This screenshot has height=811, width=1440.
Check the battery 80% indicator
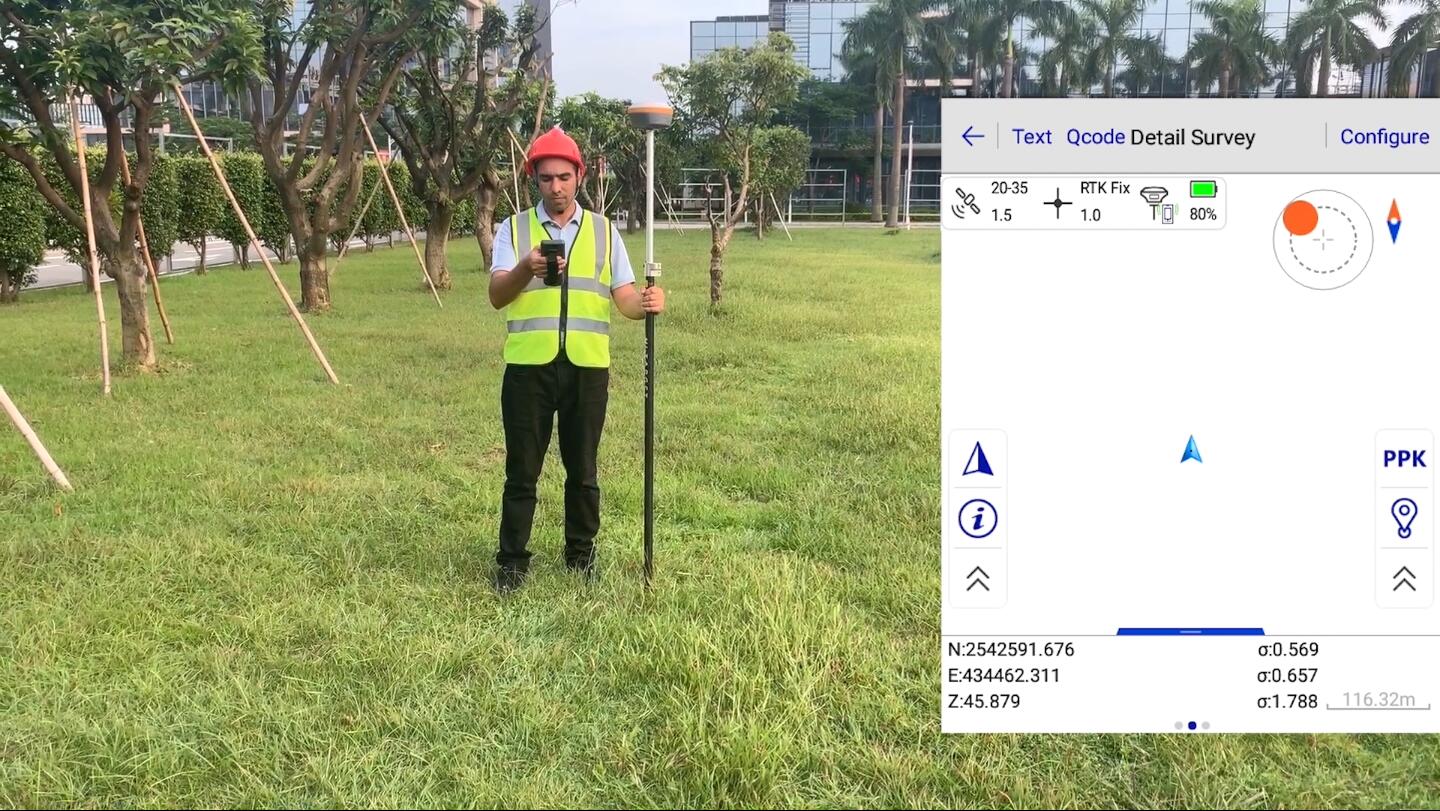pyautogui.click(x=1203, y=201)
